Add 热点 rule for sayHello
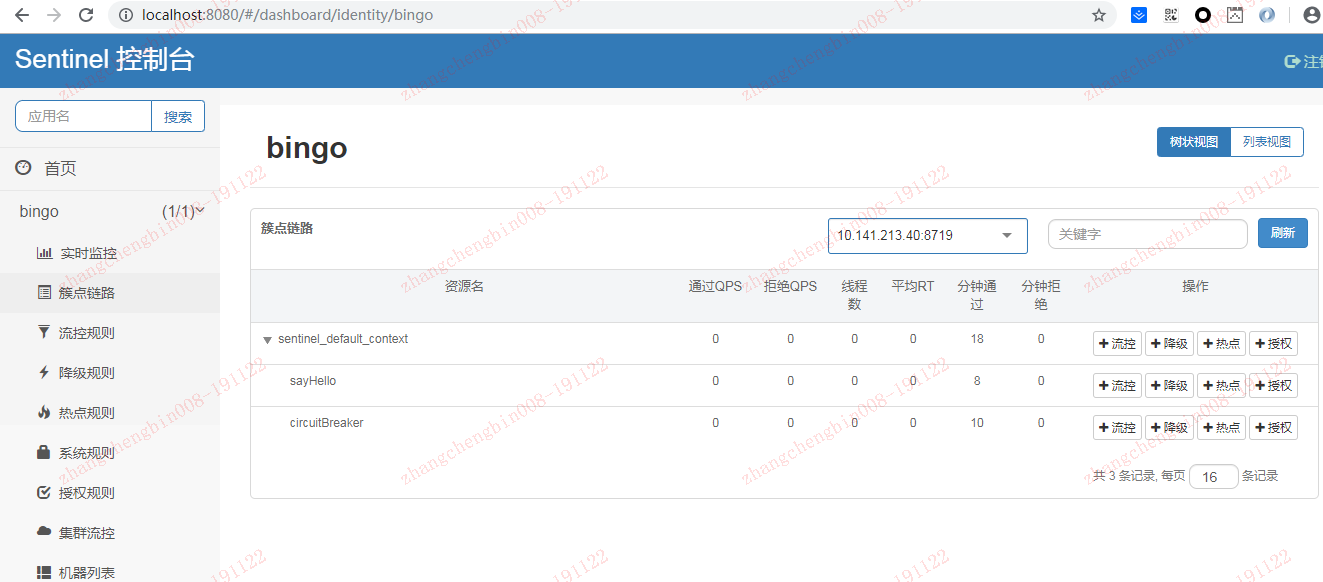Viewport: 1323px width, 582px height. (x=1221, y=386)
